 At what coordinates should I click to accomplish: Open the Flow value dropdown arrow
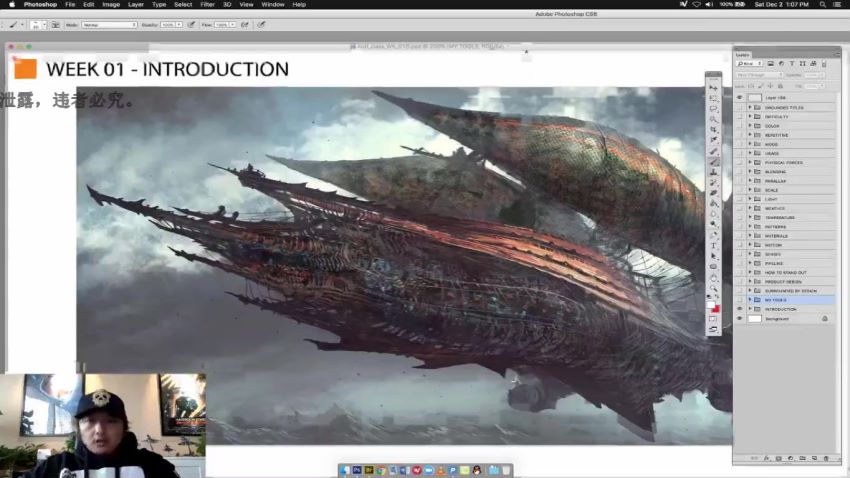(233, 25)
